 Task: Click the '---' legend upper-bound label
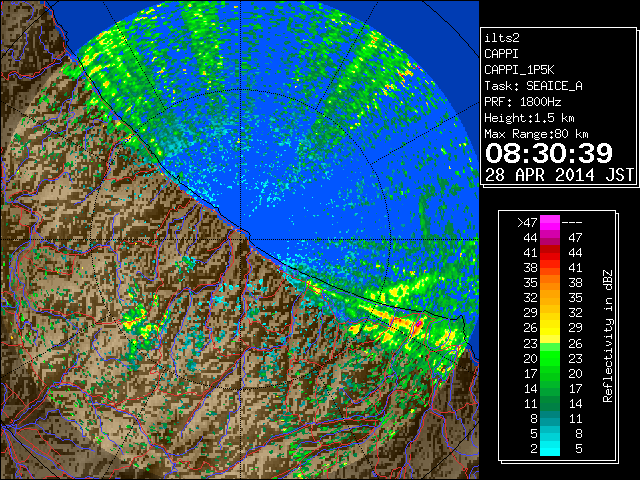coord(572,222)
